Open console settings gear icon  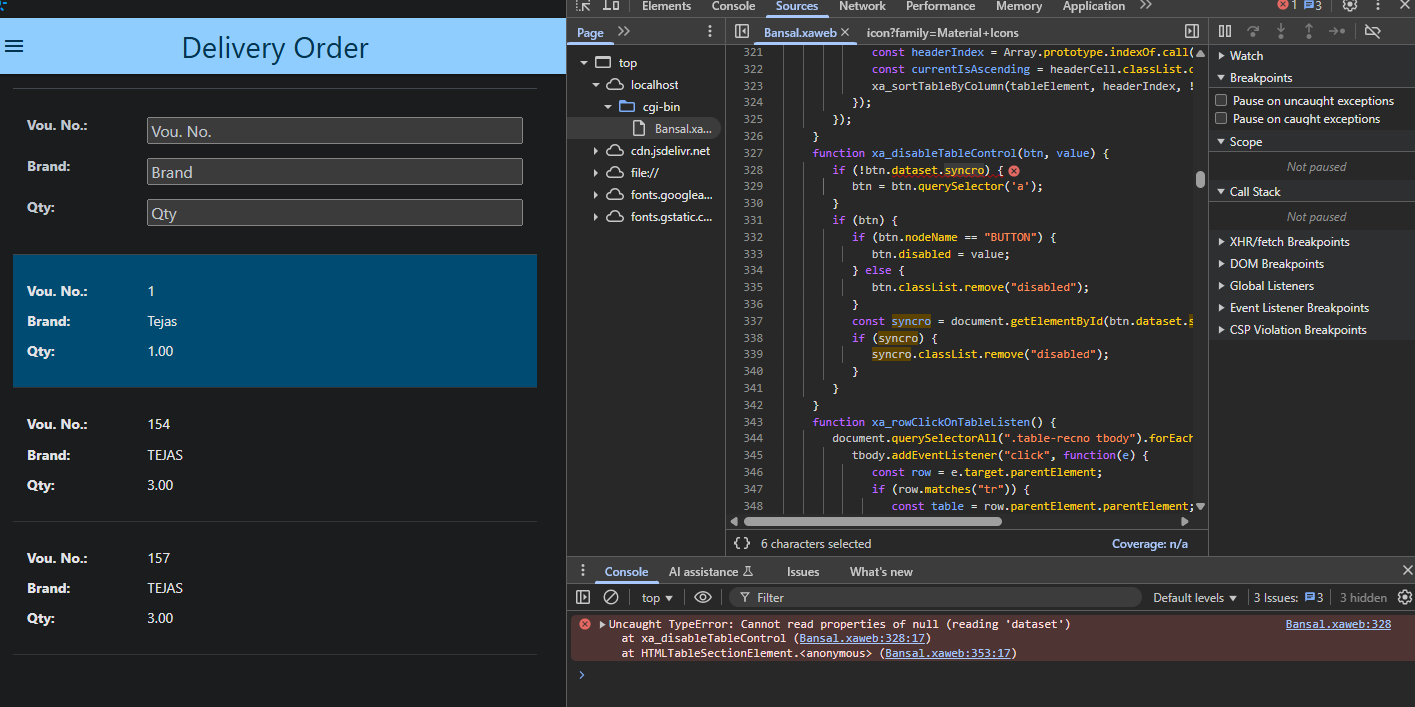pos(1404,597)
